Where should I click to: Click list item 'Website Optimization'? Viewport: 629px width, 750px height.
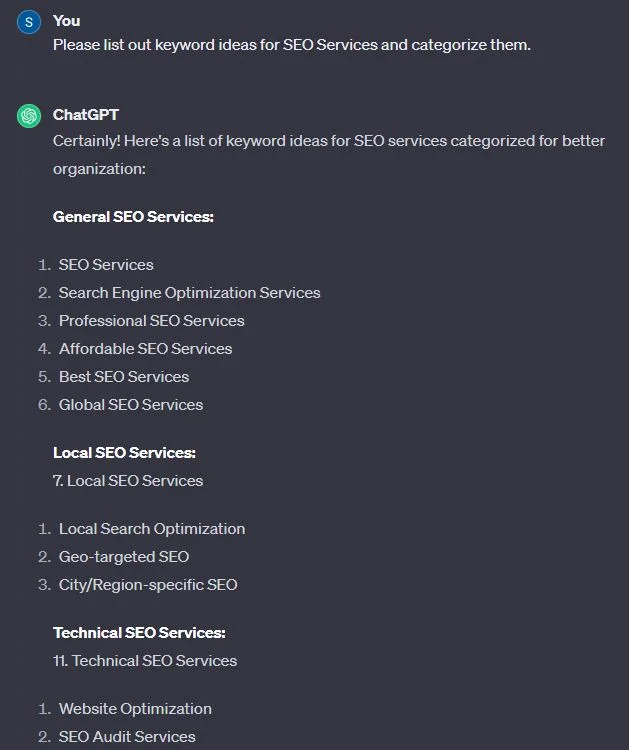135,709
